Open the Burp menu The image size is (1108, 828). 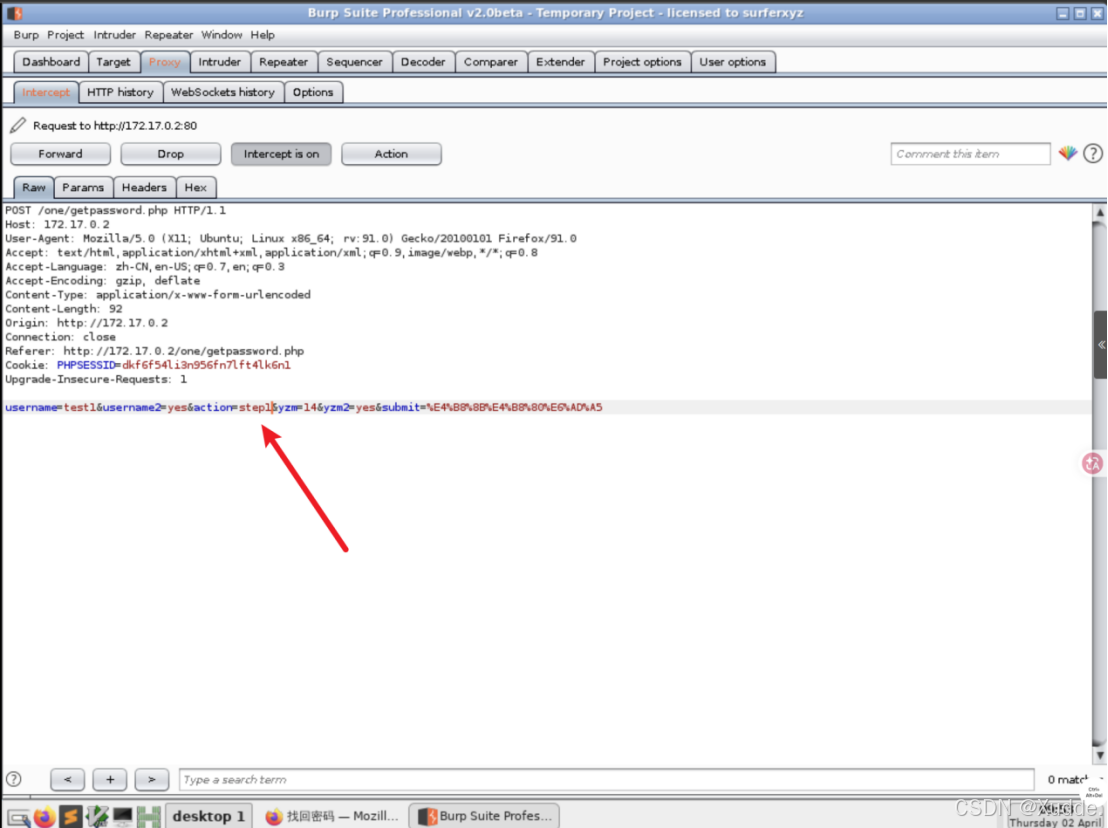pyautogui.click(x=26, y=35)
